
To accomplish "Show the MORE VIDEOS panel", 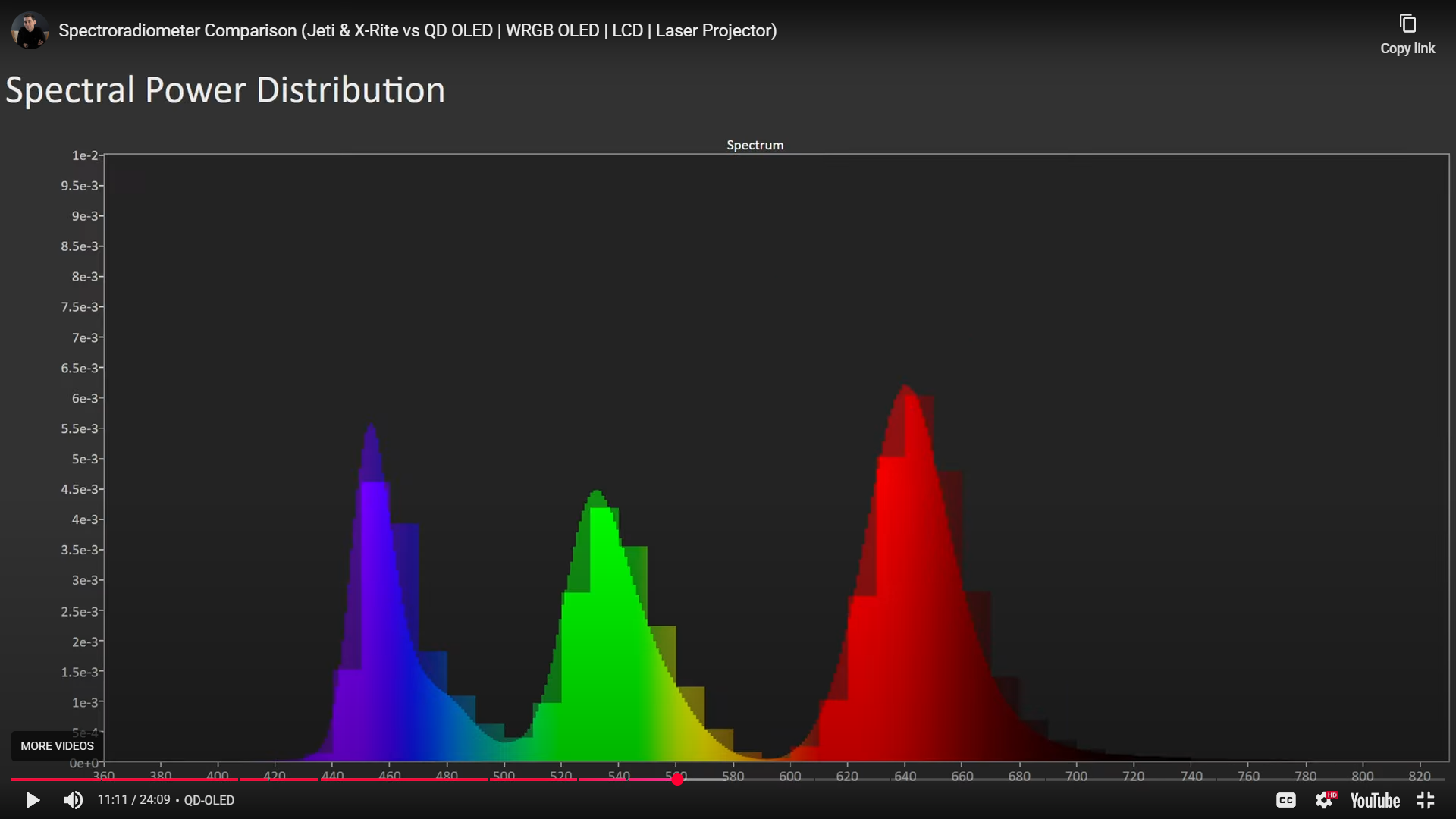I will tap(57, 746).
